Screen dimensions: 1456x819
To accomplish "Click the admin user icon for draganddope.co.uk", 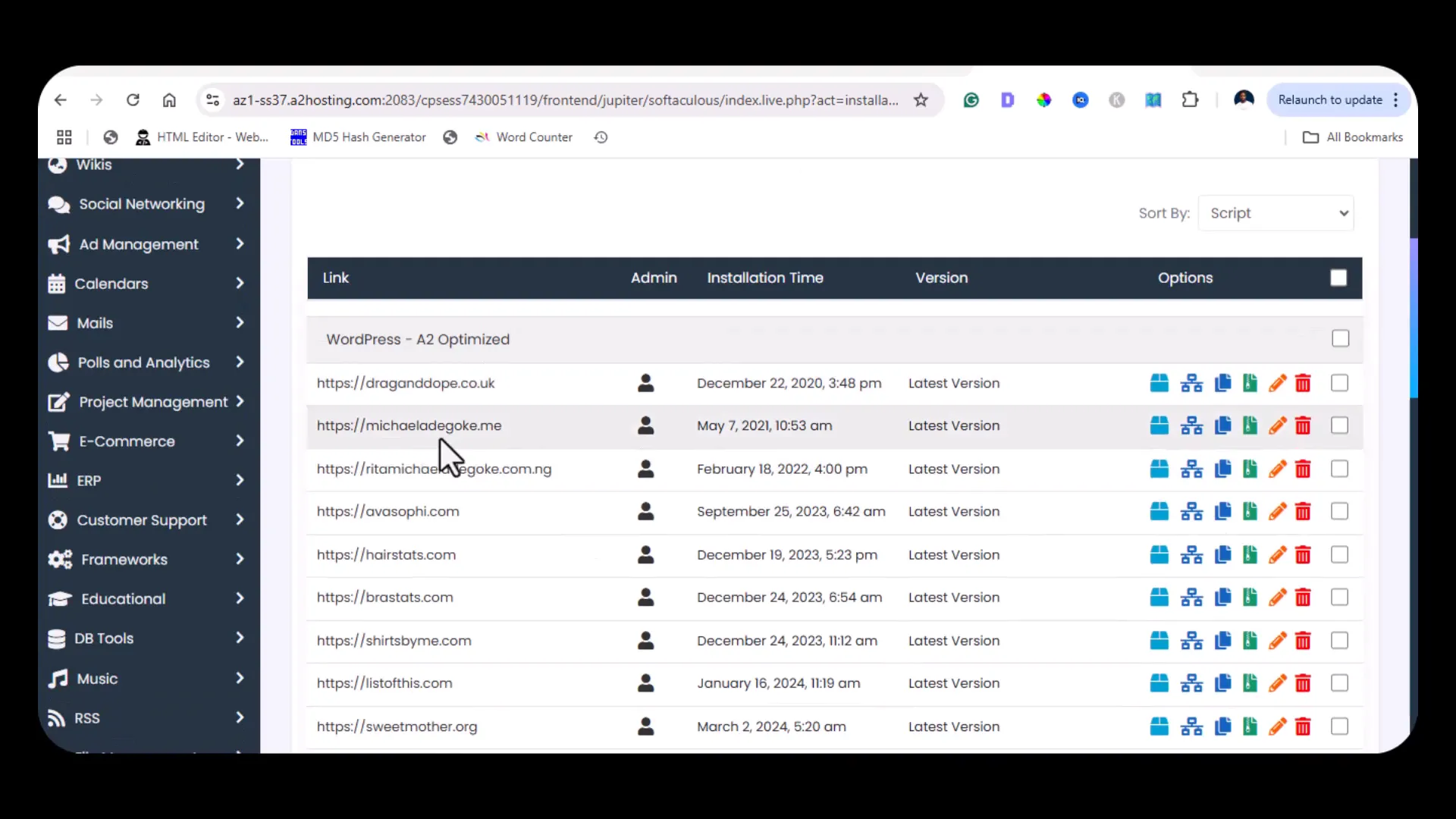I will pos(646,383).
